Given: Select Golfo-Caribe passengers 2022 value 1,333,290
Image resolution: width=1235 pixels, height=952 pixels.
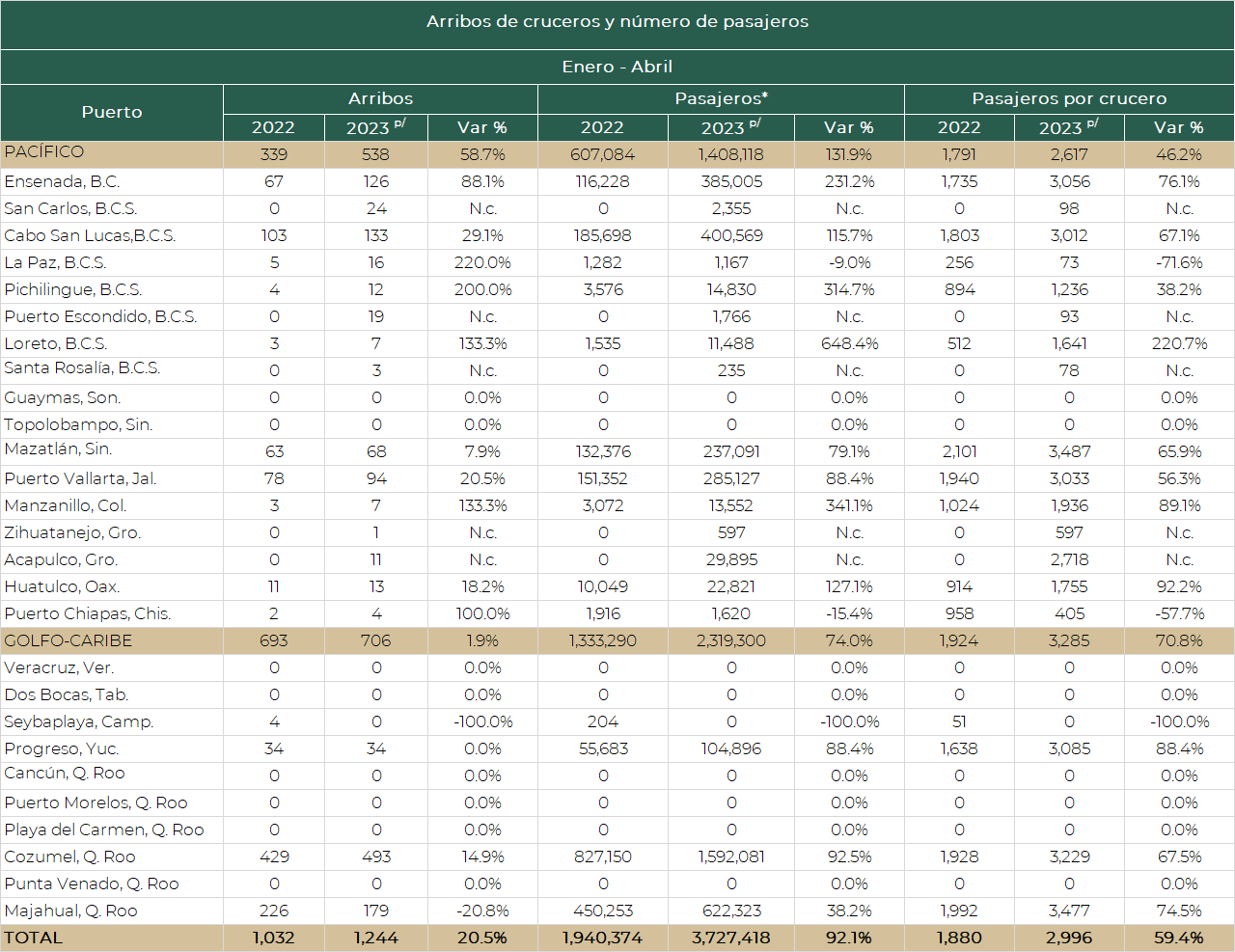Looking at the screenshot, I should coord(603,640).
